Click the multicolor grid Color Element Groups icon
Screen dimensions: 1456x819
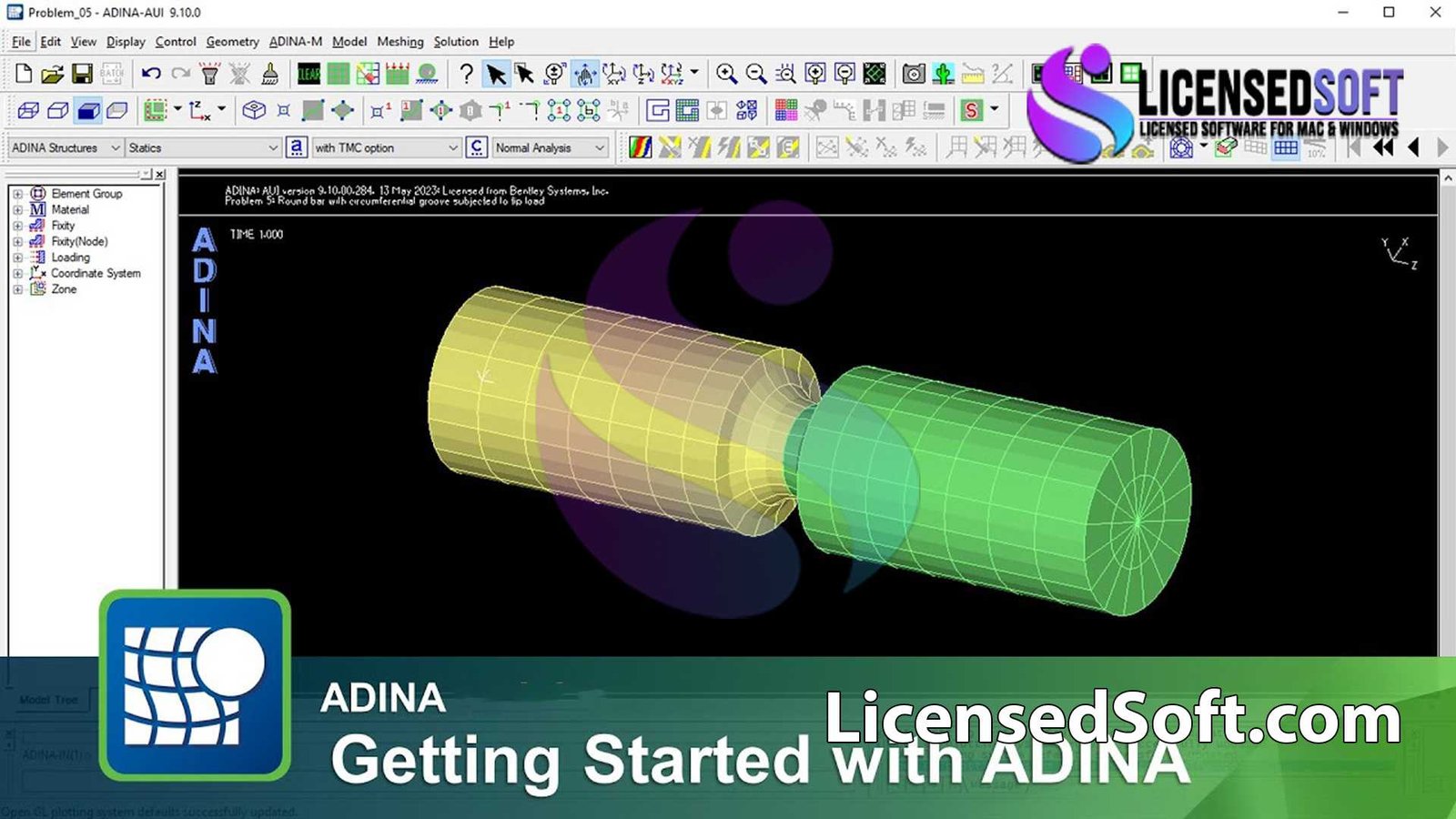coord(786,110)
